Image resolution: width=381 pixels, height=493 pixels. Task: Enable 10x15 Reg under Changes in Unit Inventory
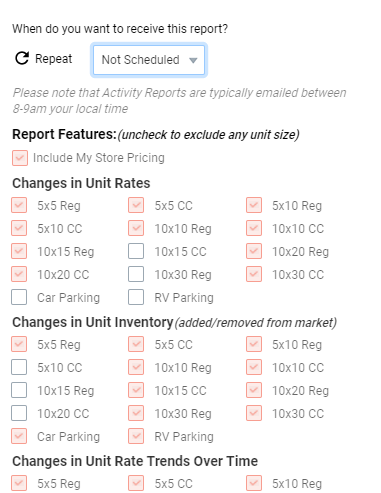pos(19,390)
